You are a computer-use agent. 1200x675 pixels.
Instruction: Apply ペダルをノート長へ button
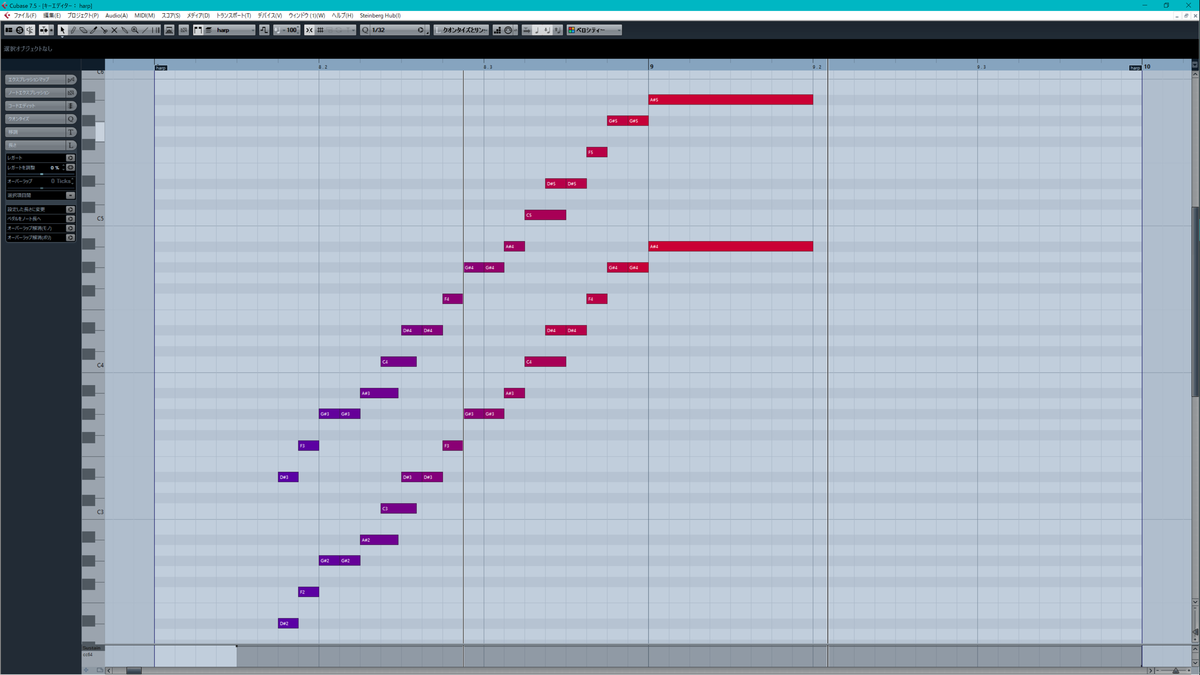pos(71,218)
